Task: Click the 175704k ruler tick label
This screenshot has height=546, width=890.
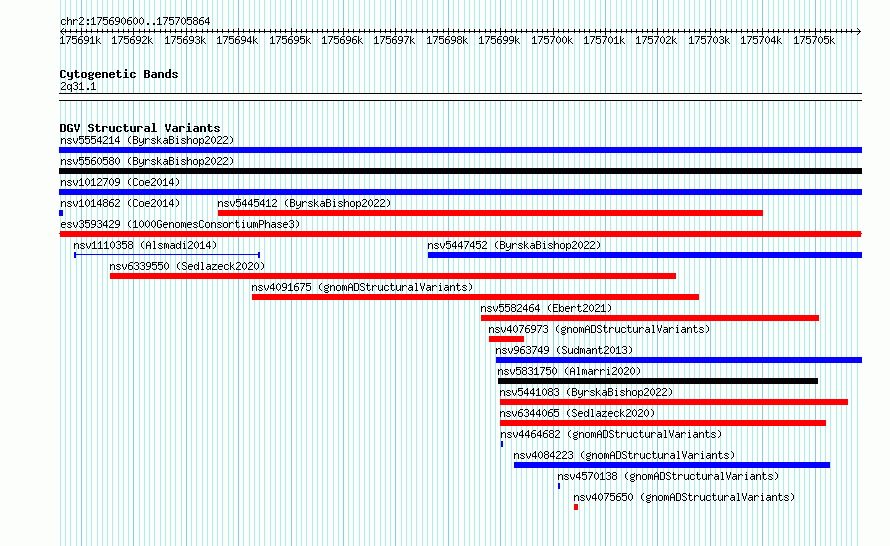Action: click(x=761, y=40)
